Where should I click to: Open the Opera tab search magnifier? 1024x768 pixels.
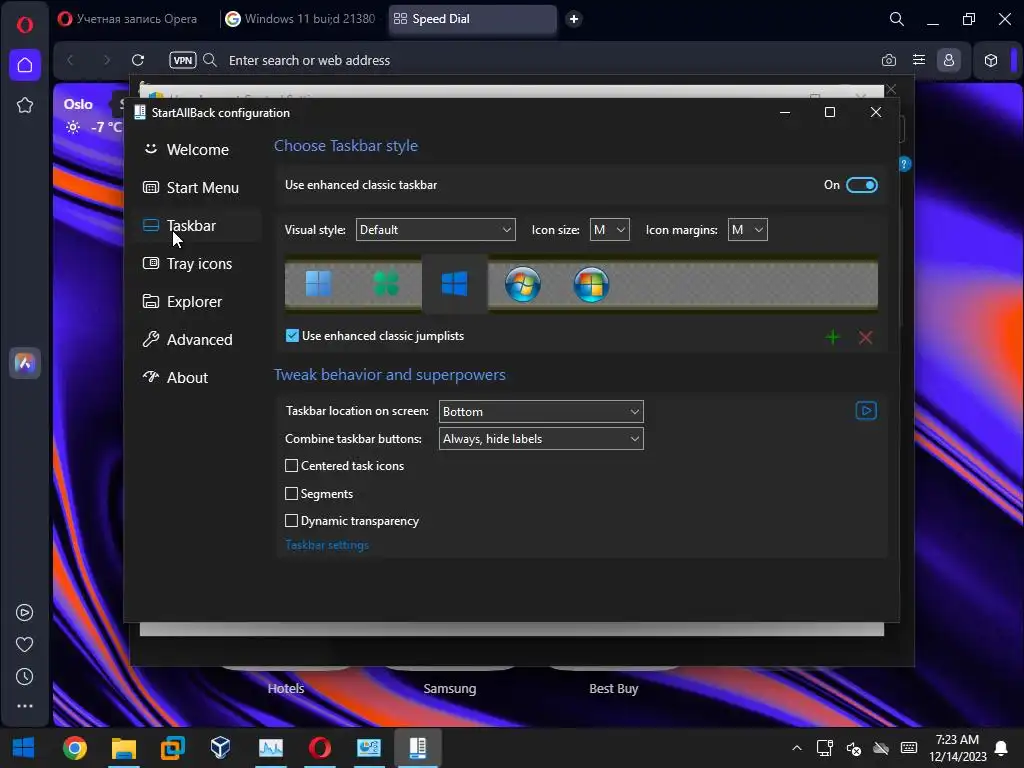coord(897,19)
